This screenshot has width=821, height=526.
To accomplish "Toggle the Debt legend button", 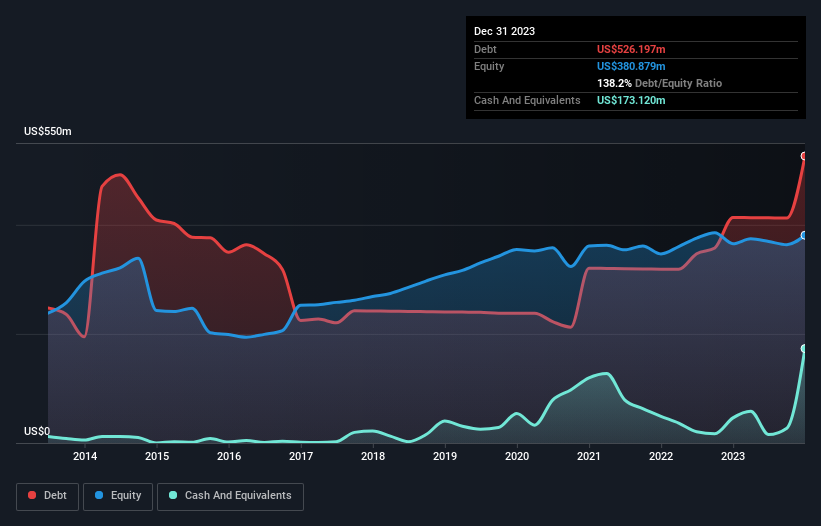I will [48, 496].
